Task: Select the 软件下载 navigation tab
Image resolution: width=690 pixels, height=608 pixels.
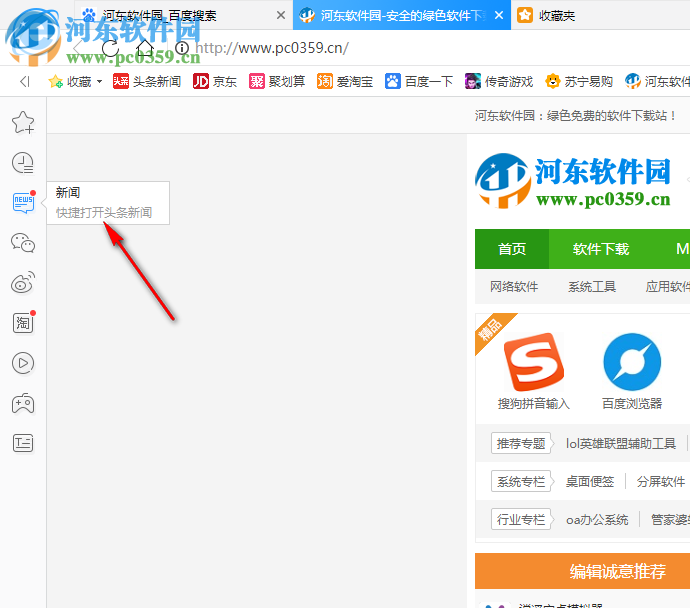Action: tap(601, 249)
